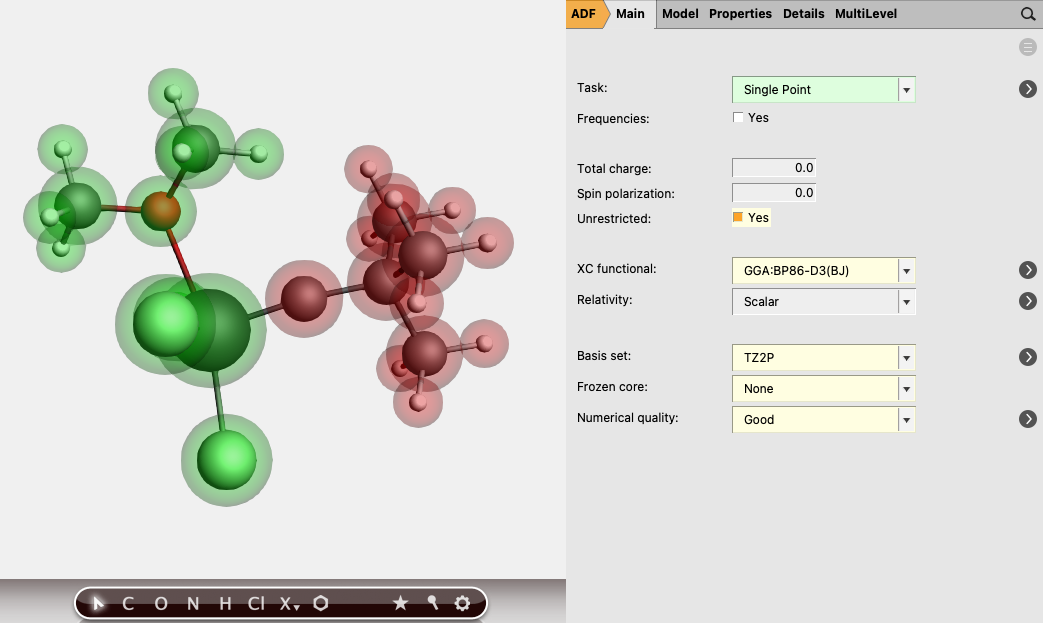1043x623 pixels.
Task: Open the gear settings in molecule toolbar
Action: pos(462,603)
